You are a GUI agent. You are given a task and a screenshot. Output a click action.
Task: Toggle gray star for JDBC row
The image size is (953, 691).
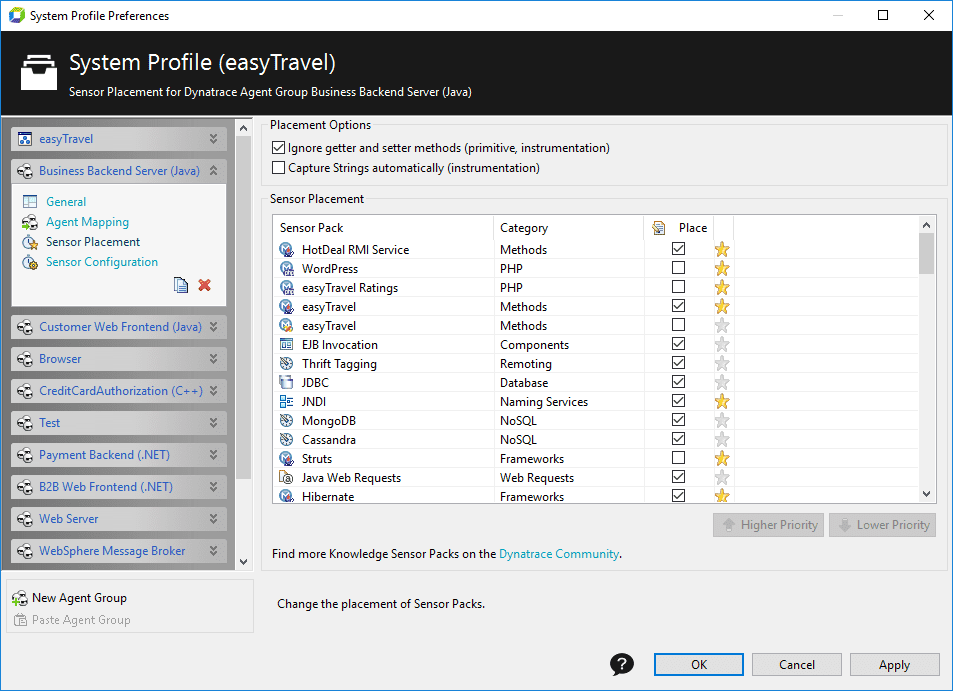coord(722,382)
